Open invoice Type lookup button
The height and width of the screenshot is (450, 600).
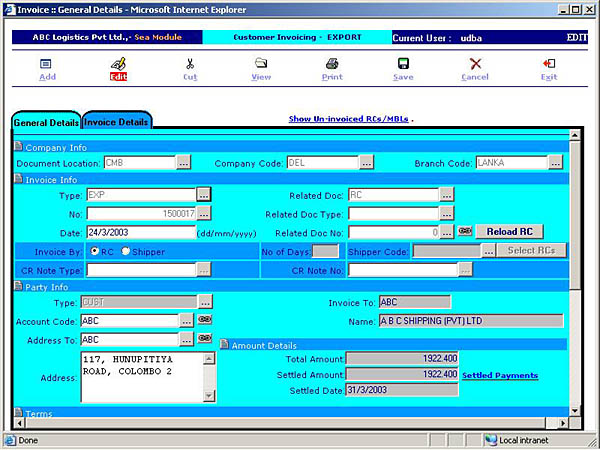(x=204, y=195)
